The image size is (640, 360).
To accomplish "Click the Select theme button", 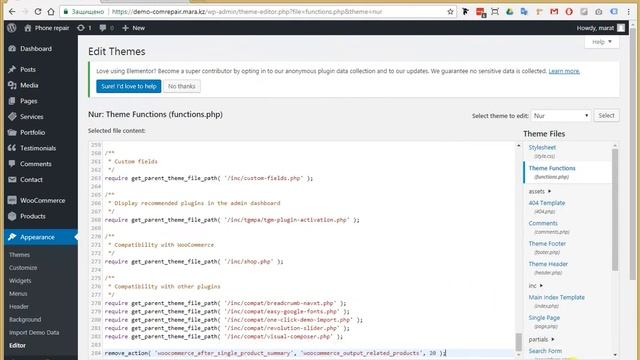I will [606, 116].
